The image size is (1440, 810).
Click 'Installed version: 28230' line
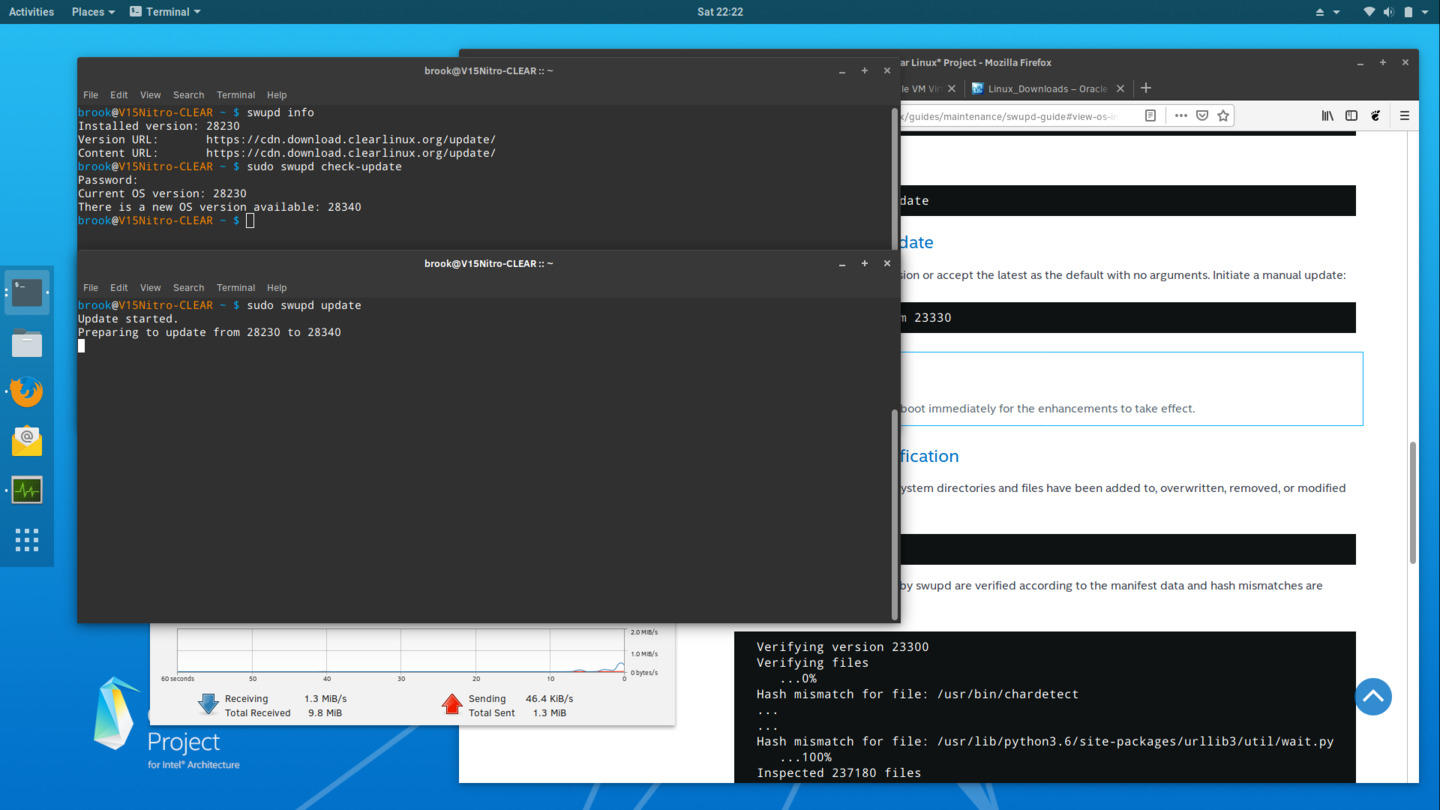tap(159, 126)
